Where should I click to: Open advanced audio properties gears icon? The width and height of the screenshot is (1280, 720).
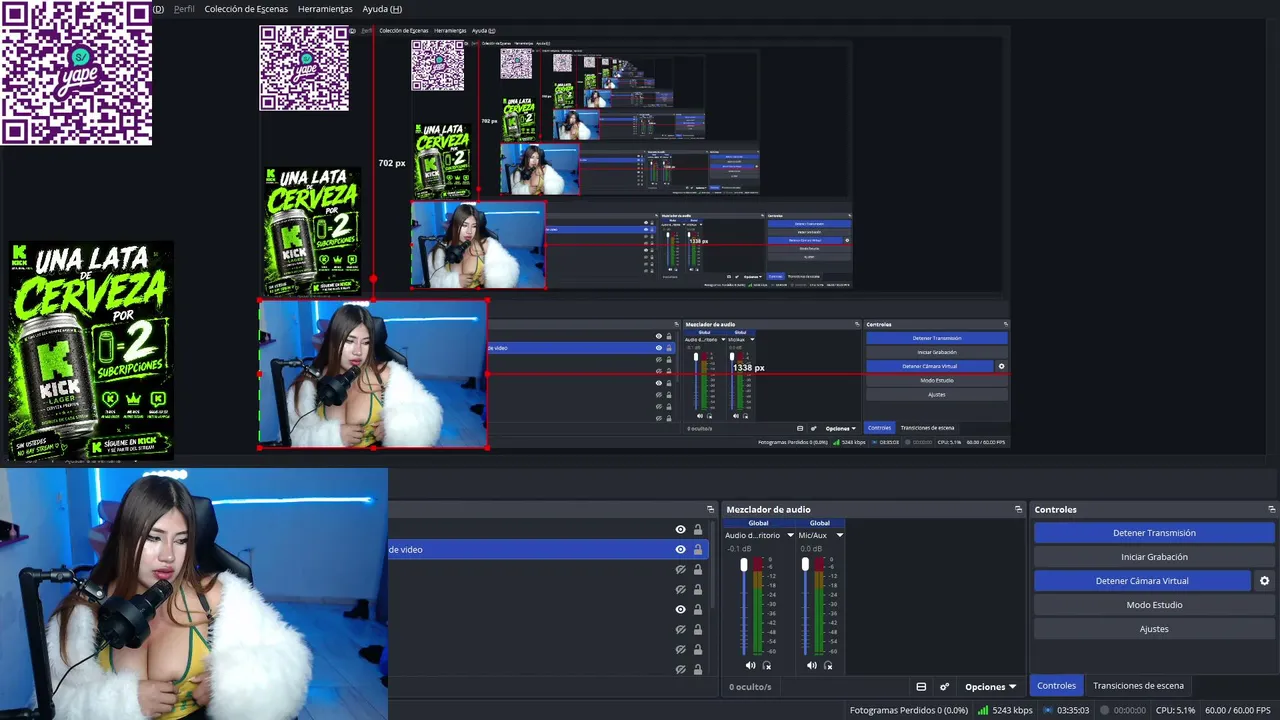[944, 687]
